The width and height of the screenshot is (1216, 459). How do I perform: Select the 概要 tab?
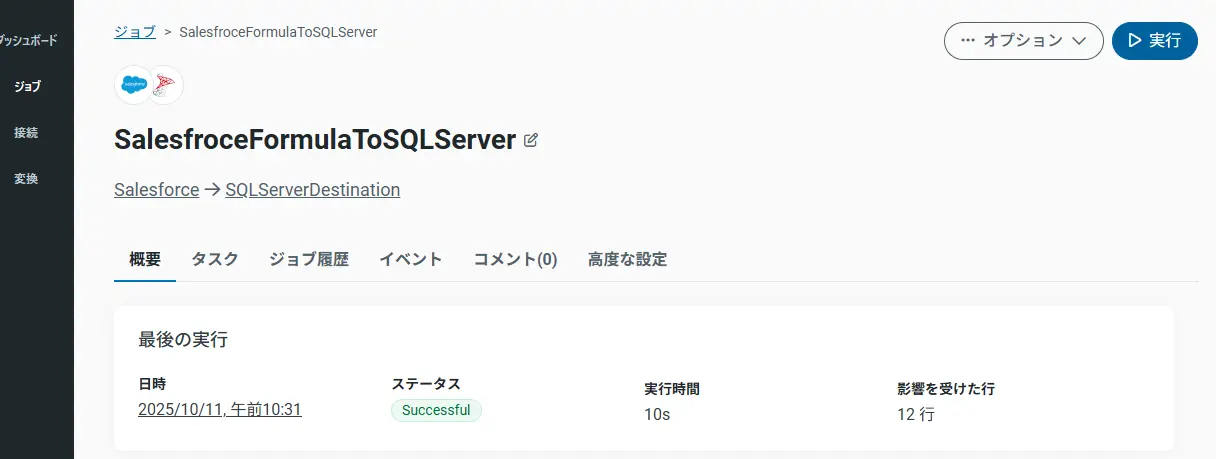(145, 260)
